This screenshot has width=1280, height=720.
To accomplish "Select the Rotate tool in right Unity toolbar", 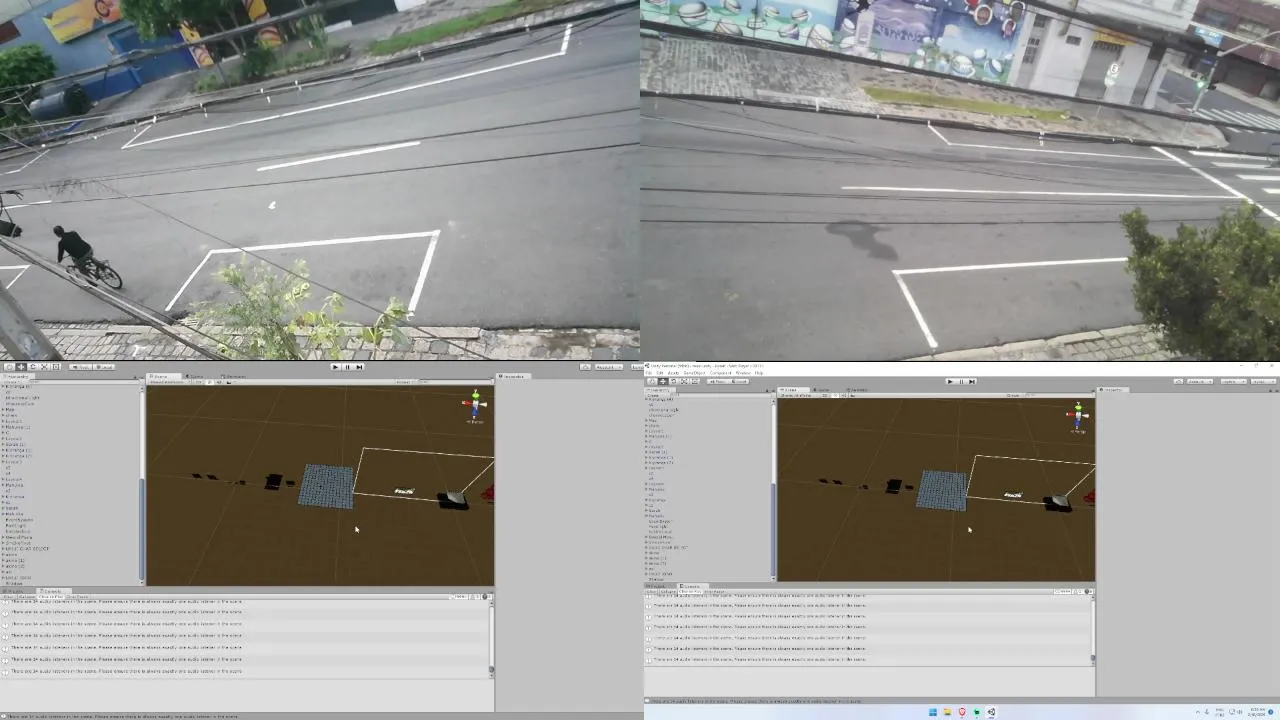I will point(673,381).
